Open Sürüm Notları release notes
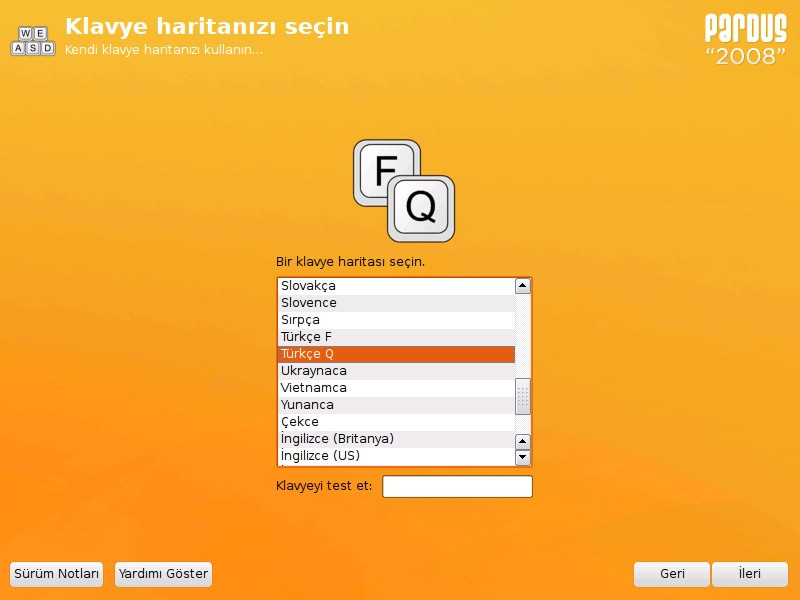Screen dimensions: 800x600 coord(57,574)
